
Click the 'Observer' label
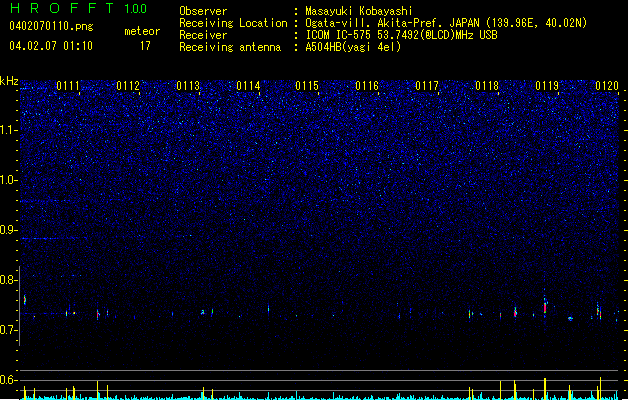pyautogui.click(x=203, y=11)
